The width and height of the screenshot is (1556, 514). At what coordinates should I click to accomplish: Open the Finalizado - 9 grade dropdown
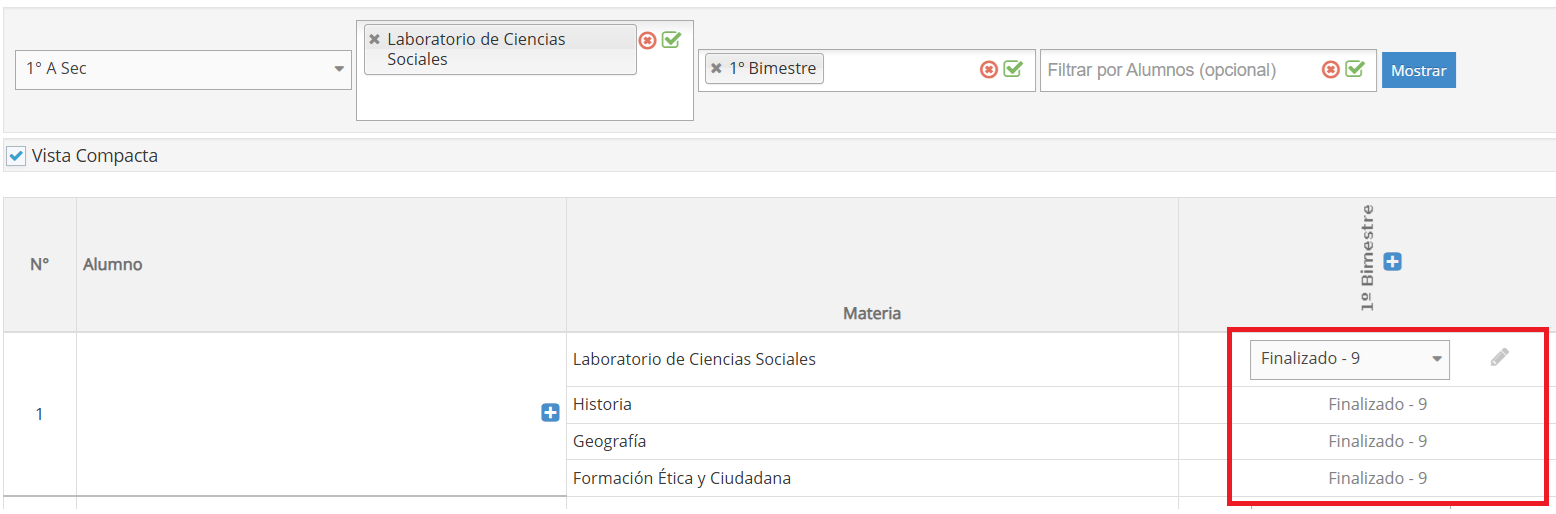[x=1349, y=359]
